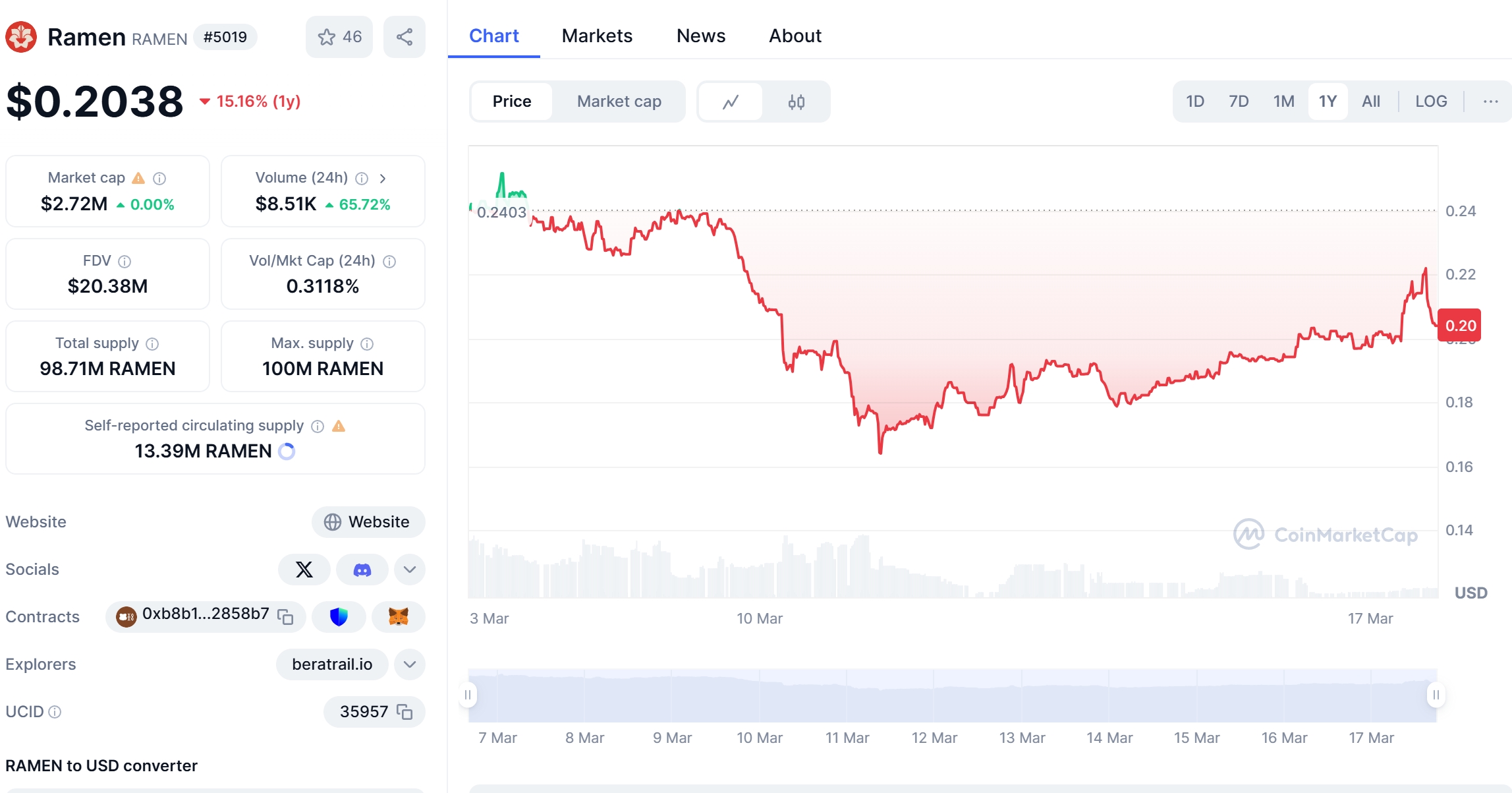Grab the right range slider handle

[1436, 695]
